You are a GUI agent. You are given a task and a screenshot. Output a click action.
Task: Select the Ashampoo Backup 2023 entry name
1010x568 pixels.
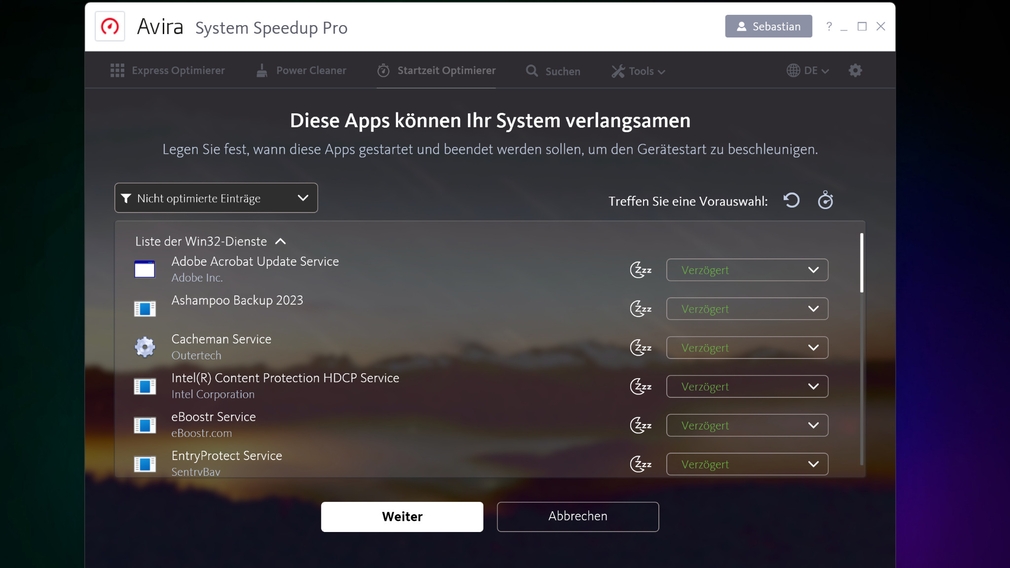tap(237, 300)
